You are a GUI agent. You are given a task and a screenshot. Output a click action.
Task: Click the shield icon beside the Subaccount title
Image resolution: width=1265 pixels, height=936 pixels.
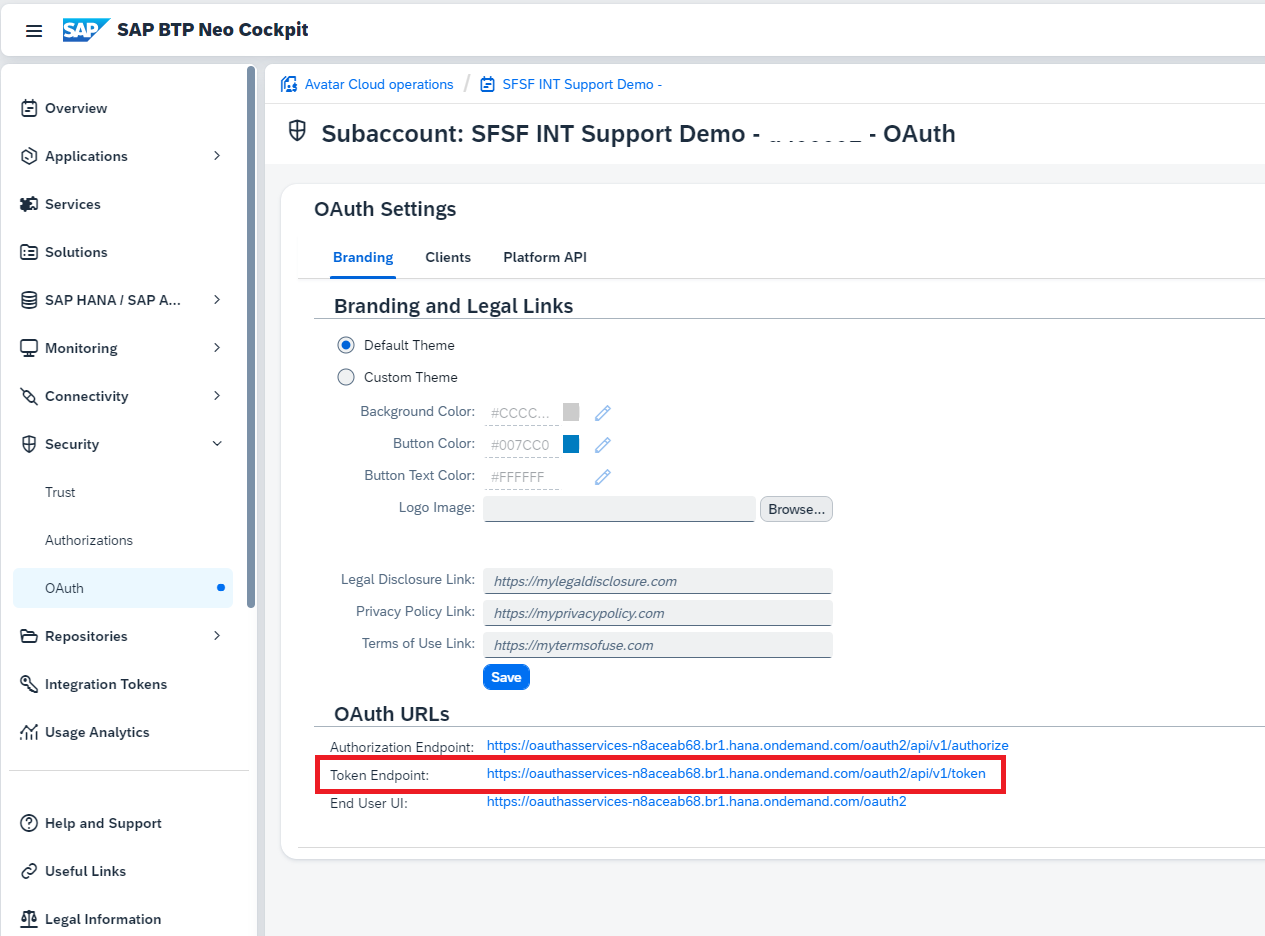297,131
